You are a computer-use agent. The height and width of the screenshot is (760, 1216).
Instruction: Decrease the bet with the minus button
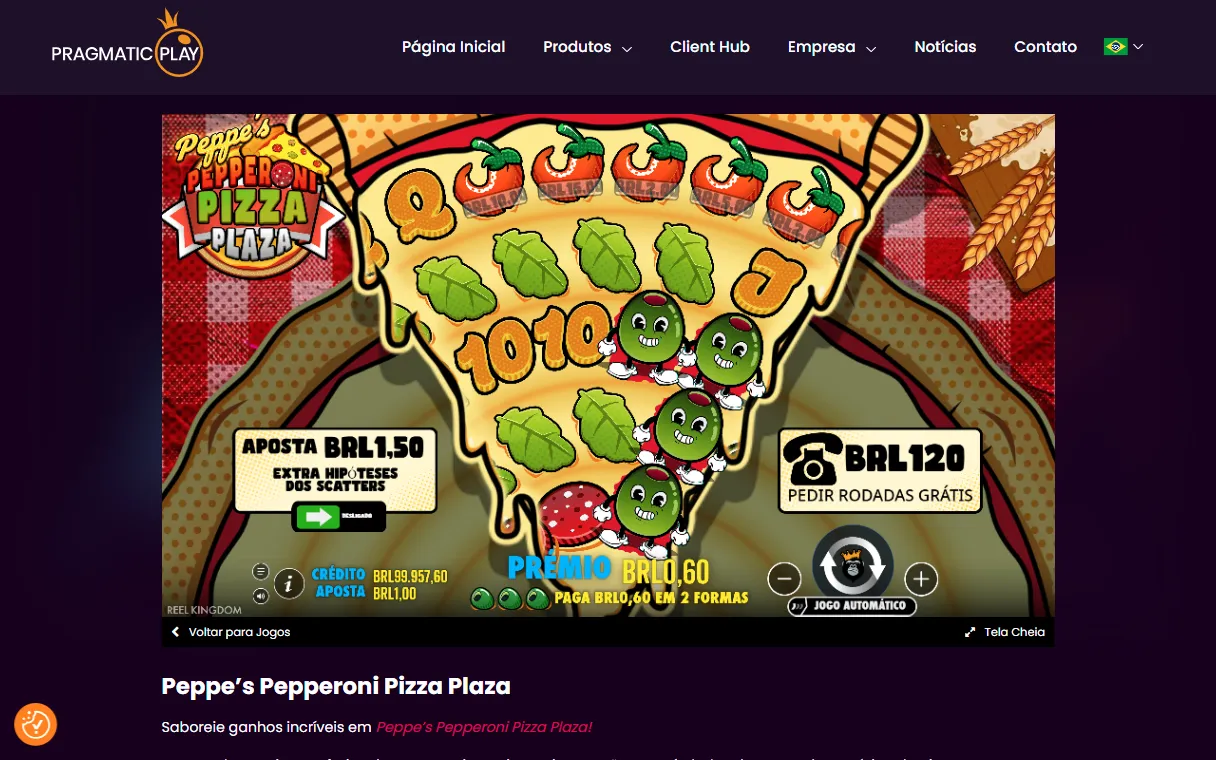coord(784,578)
